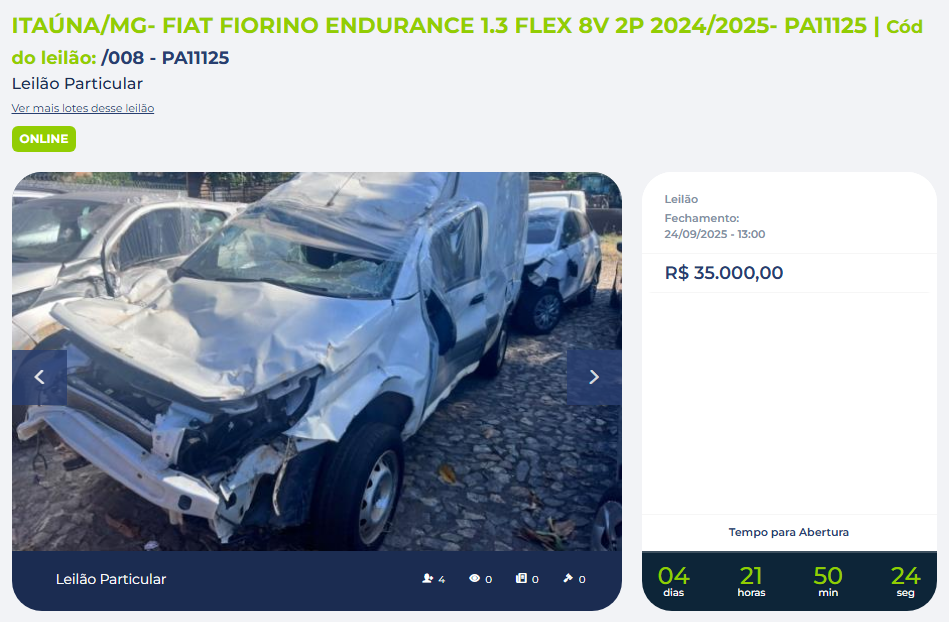Click the 'Tempo para Abertura' label
This screenshot has height=622, width=949.
(789, 532)
